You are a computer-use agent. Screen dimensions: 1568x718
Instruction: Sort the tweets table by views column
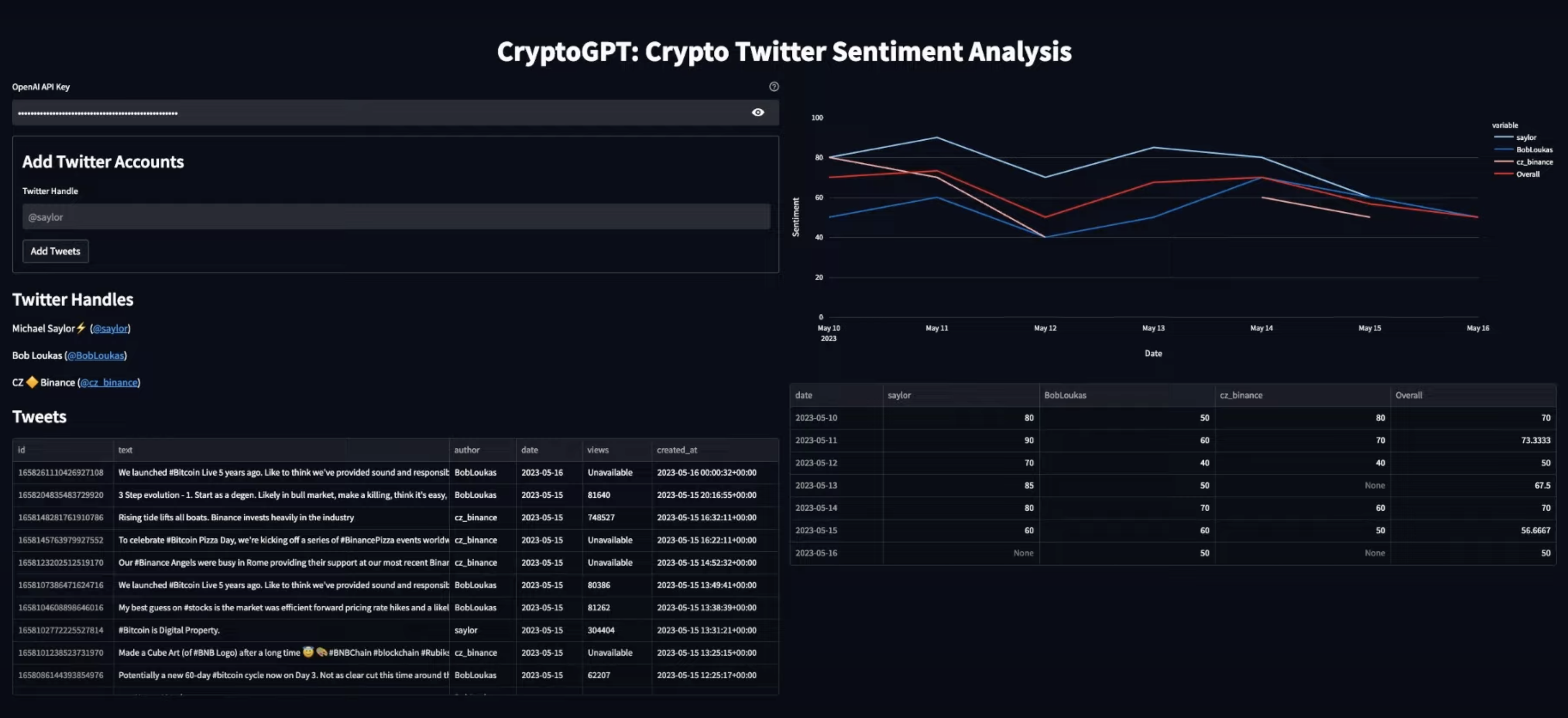[x=598, y=449]
